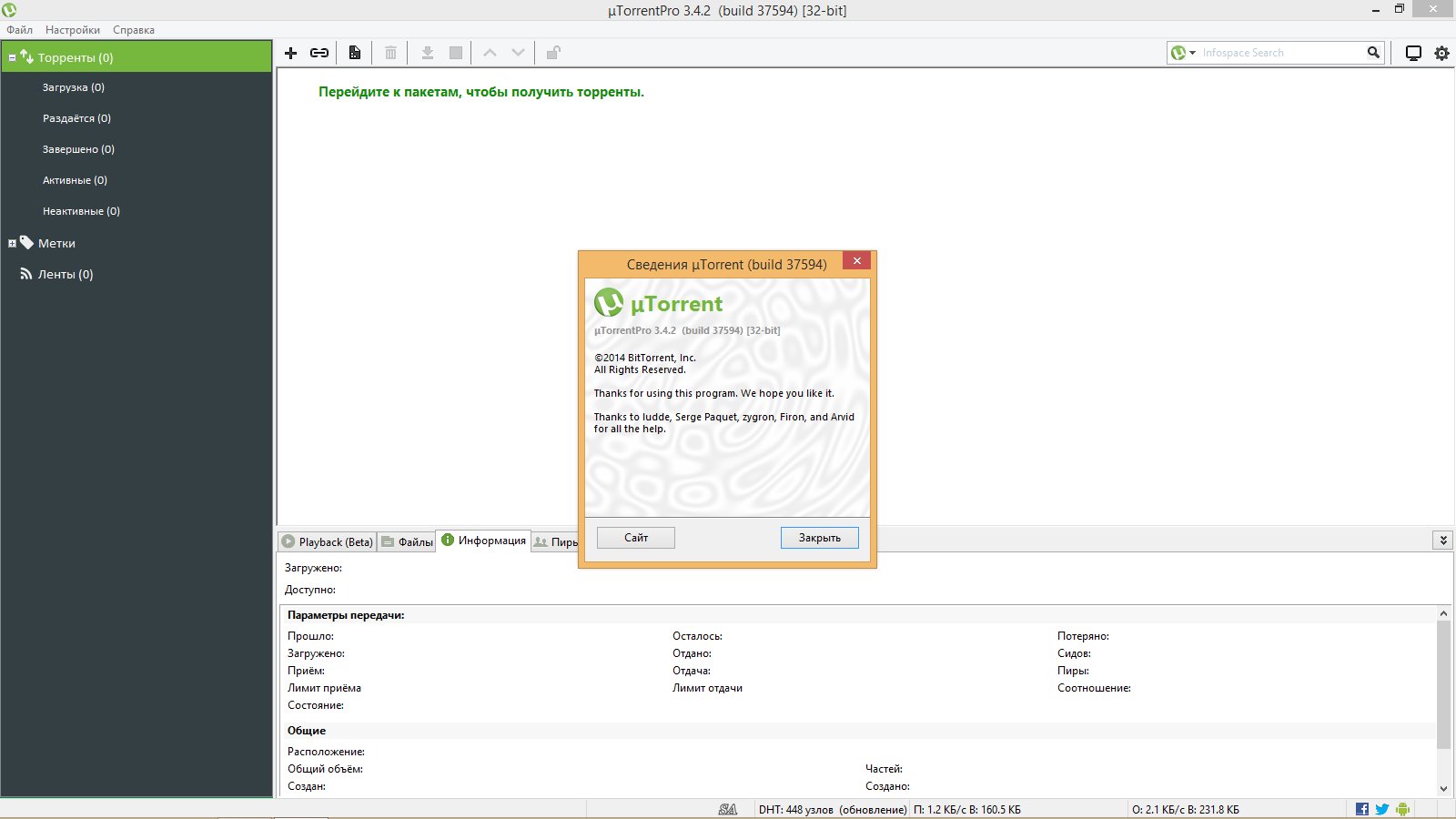The width and height of the screenshot is (1456, 819).
Task: Select Раздаётся (0) in sidebar
Action: (76, 118)
